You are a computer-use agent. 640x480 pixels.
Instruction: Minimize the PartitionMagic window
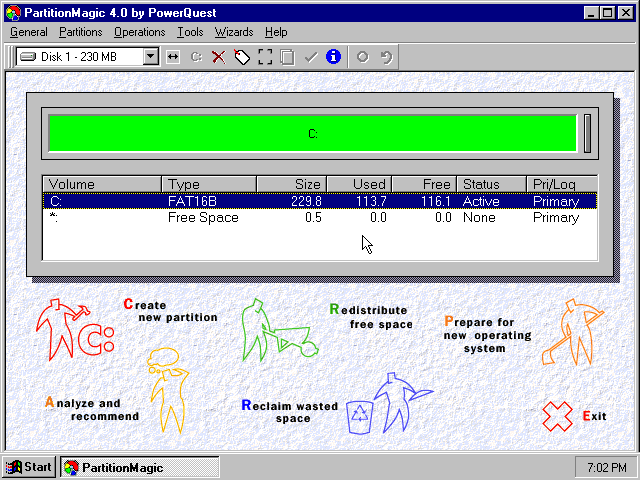point(591,13)
